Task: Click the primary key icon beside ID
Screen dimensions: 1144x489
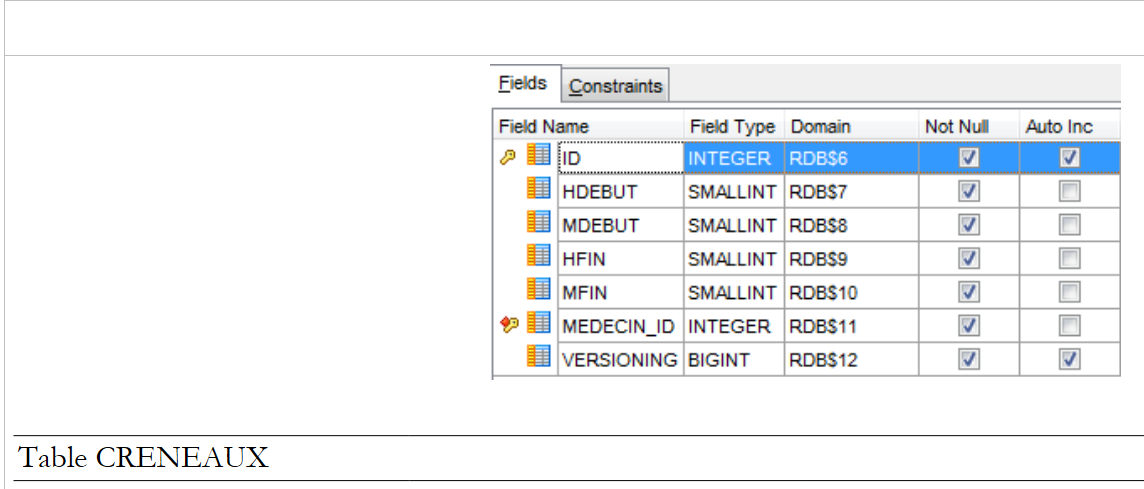Action: click(x=507, y=157)
